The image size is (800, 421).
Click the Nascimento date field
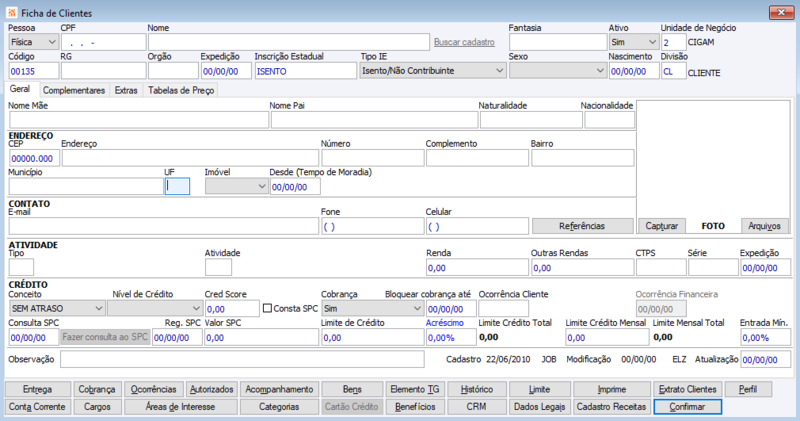(x=634, y=71)
